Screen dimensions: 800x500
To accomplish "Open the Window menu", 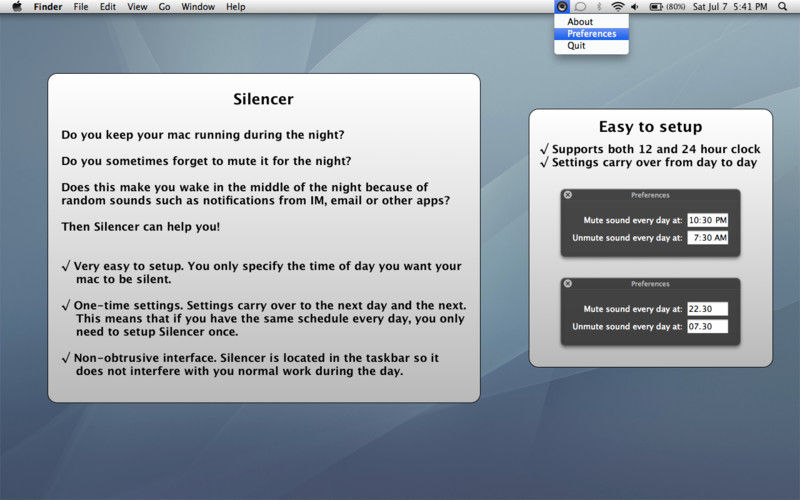I will click(198, 7).
